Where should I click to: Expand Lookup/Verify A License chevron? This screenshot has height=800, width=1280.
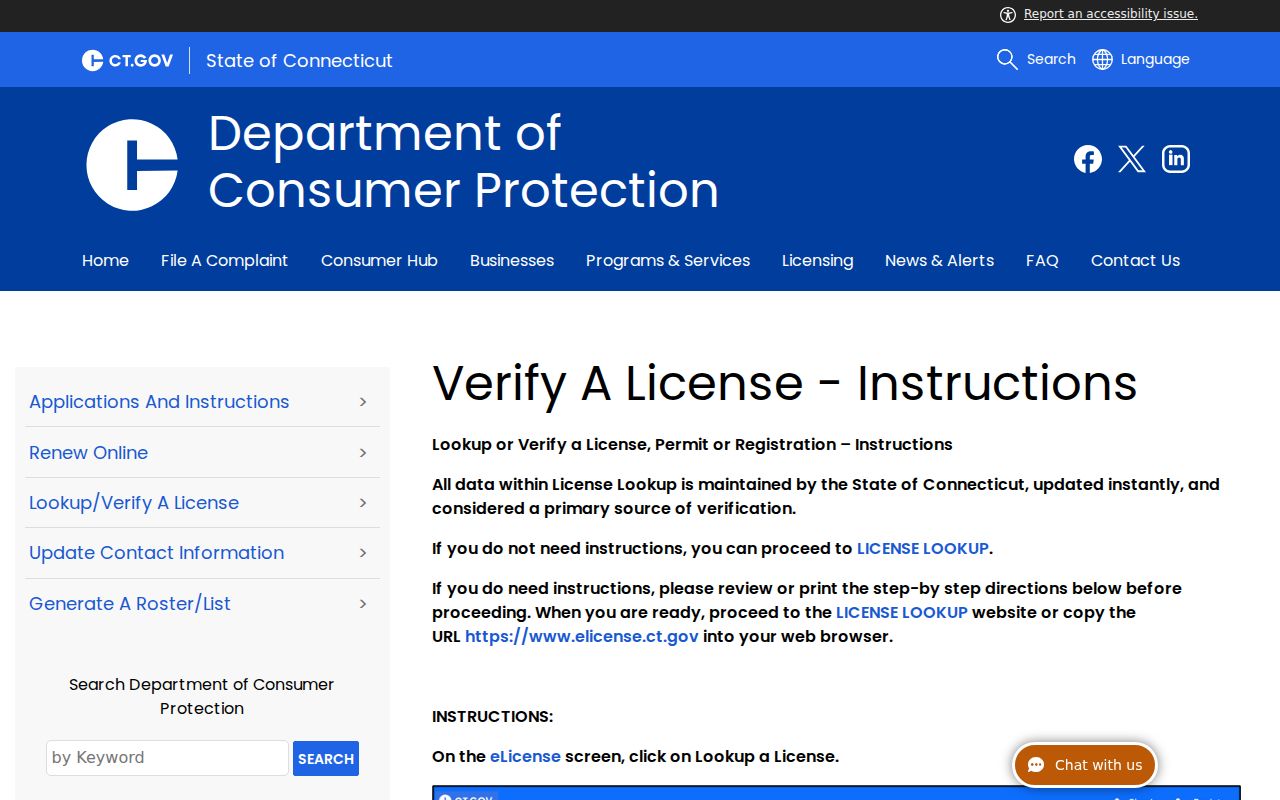tap(363, 503)
